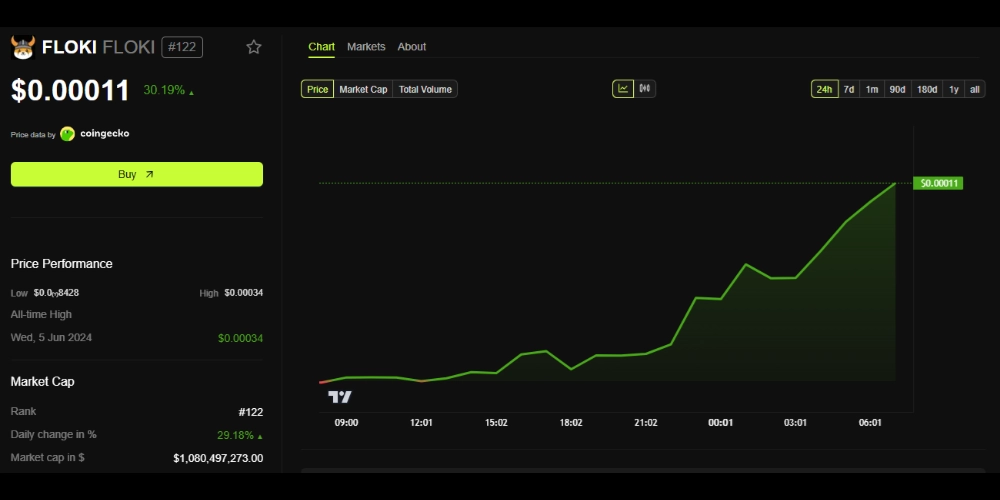Click the TradingView logo on chart
The image size is (1000, 500).
pyautogui.click(x=340, y=397)
